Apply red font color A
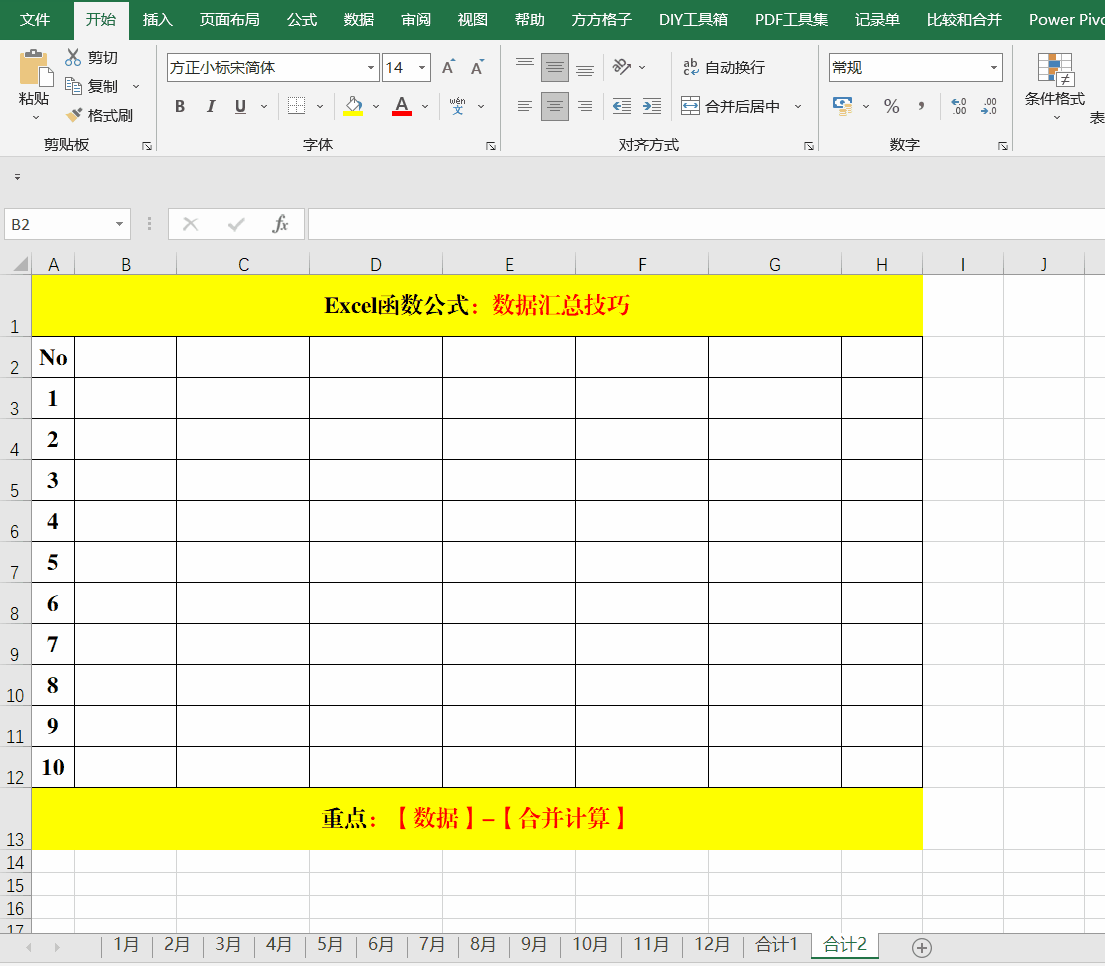The width and height of the screenshot is (1105, 966). point(402,106)
